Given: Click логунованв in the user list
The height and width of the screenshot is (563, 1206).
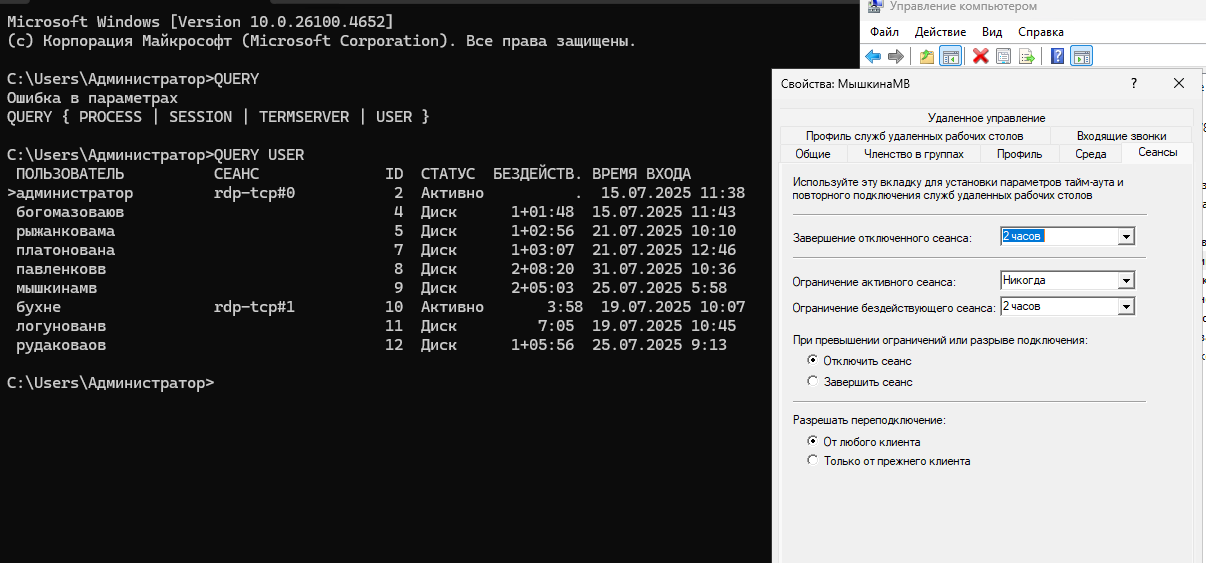Looking at the screenshot, I should 61,326.
